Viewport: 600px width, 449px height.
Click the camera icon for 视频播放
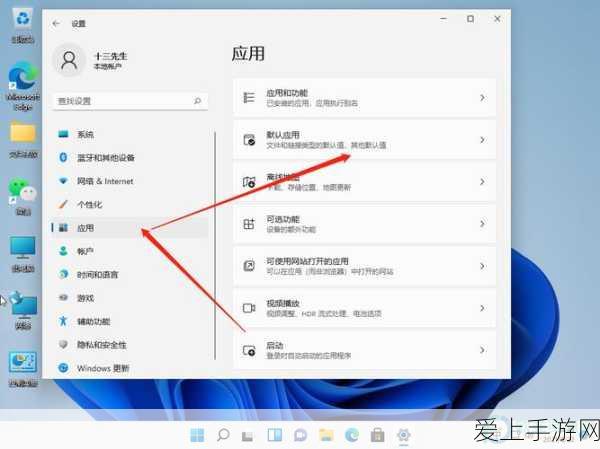[x=249, y=308]
